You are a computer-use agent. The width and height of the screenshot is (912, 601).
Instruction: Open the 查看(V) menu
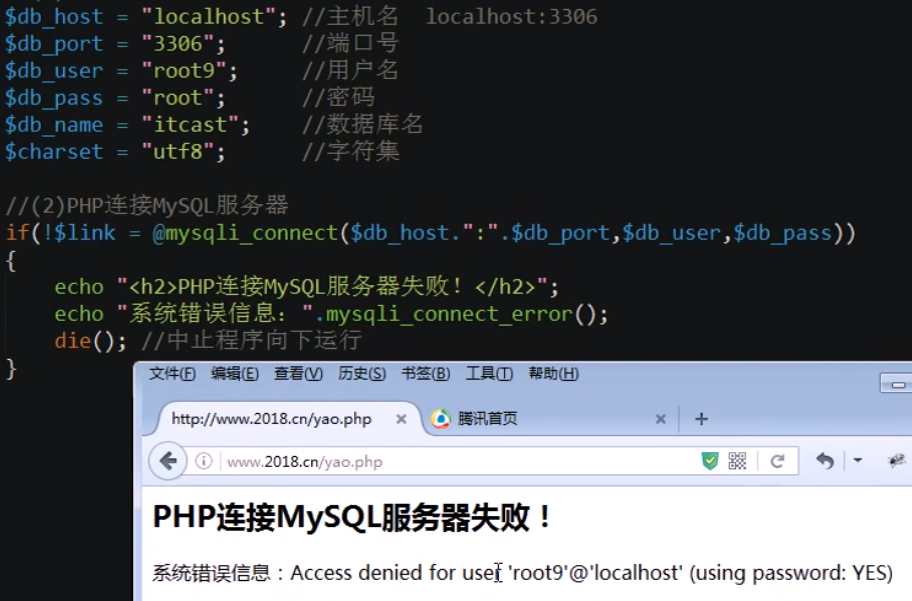(x=298, y=374)
